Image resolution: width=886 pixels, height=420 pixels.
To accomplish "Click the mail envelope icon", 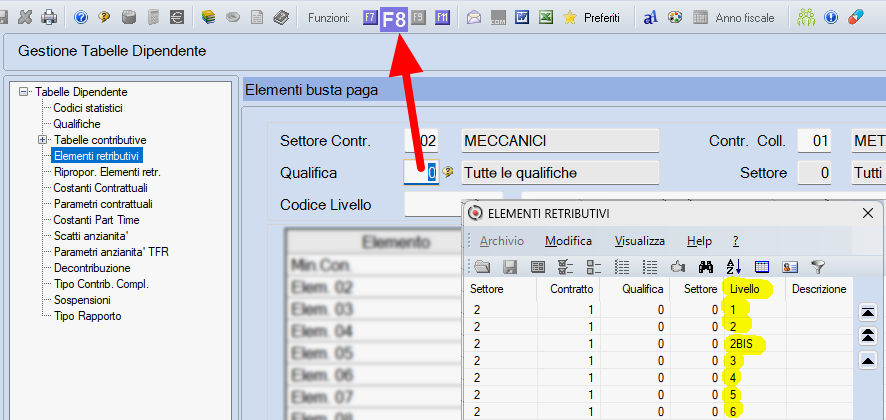I will click(474, 18).
